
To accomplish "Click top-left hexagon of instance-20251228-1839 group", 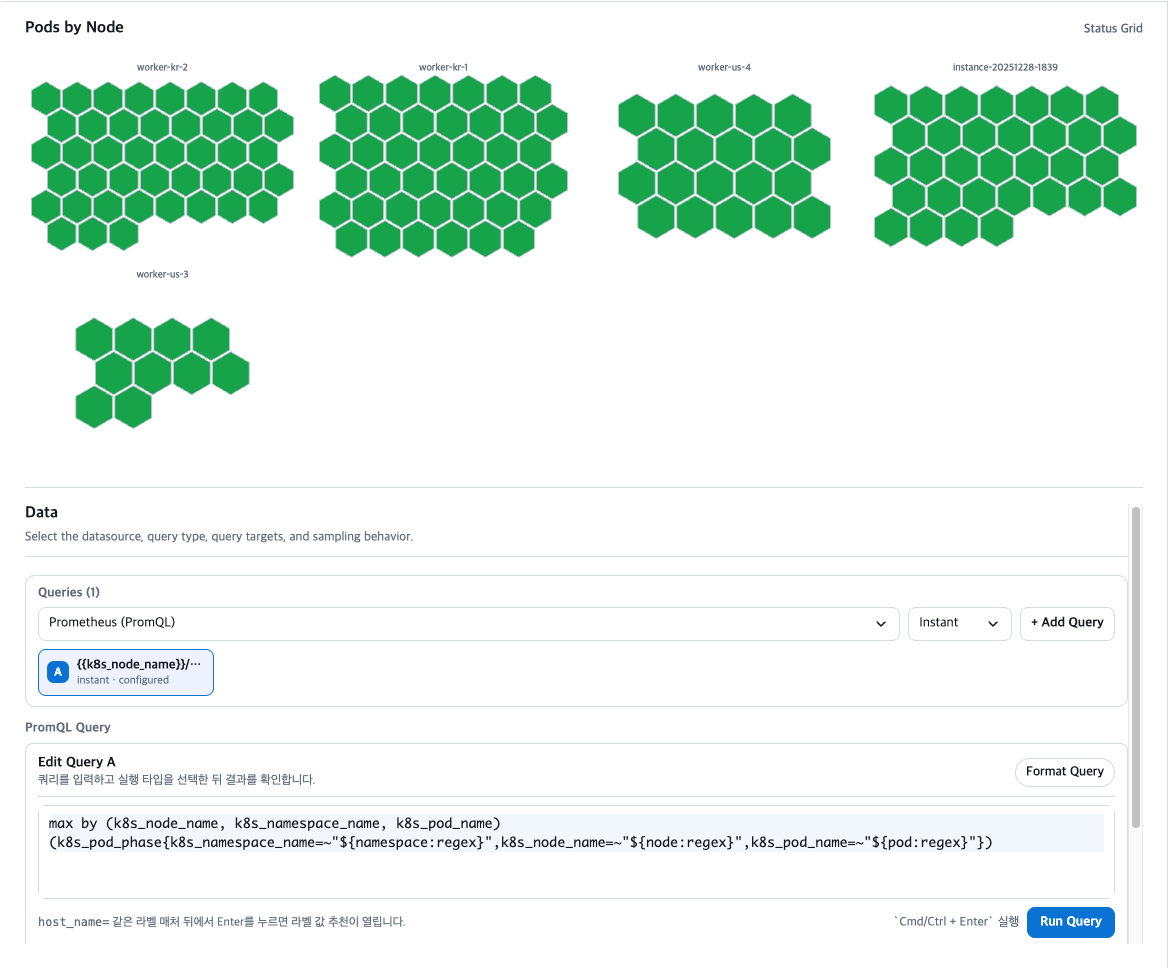I will [x=891, y=105].
